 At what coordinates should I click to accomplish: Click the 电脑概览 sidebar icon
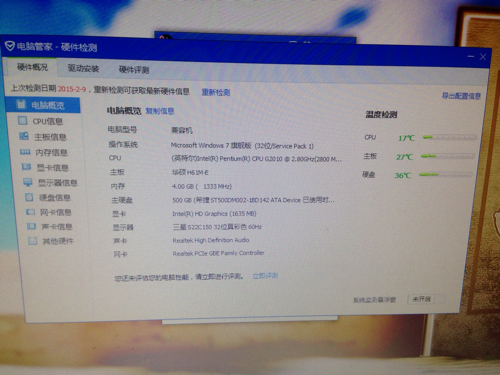21,105
